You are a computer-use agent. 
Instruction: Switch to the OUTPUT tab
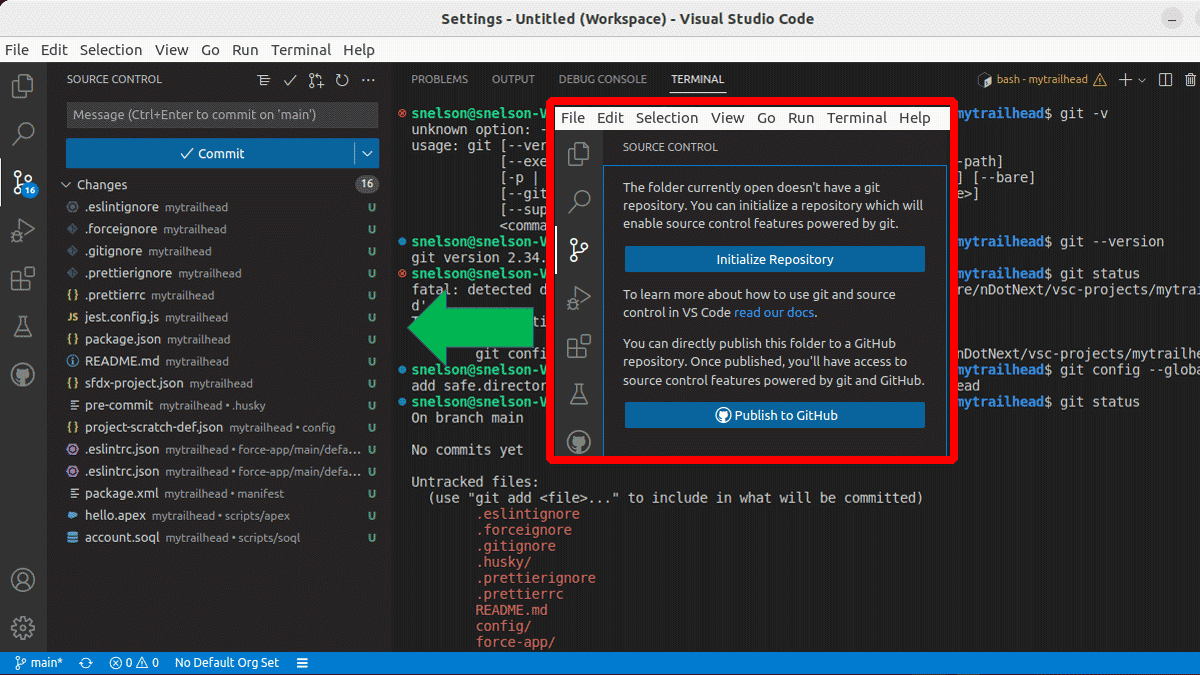pos(513,79)
